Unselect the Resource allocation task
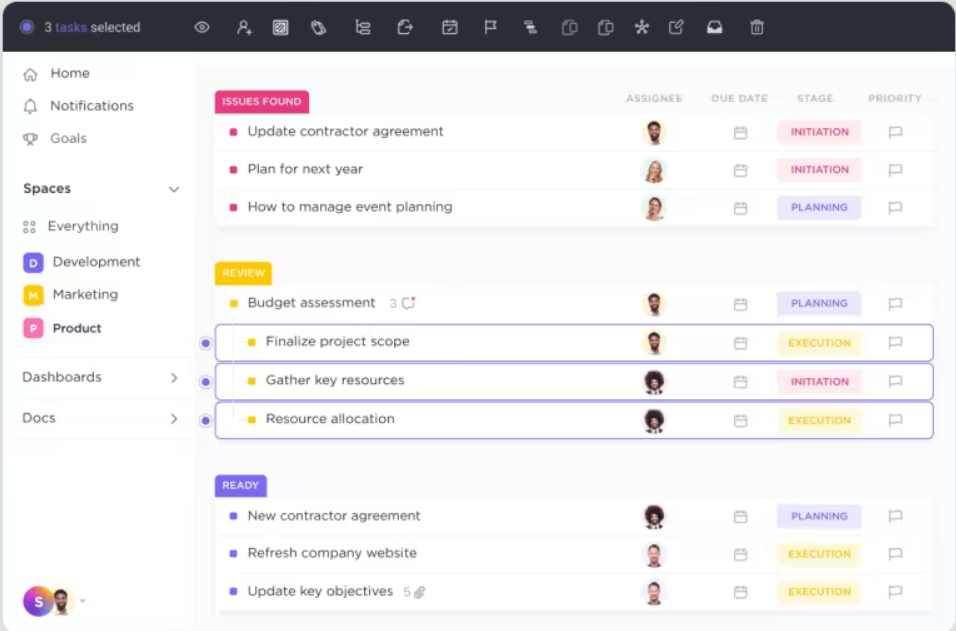The height and width of the screenshot is (631, 956). pyautogui.click(x=205, y=420)
